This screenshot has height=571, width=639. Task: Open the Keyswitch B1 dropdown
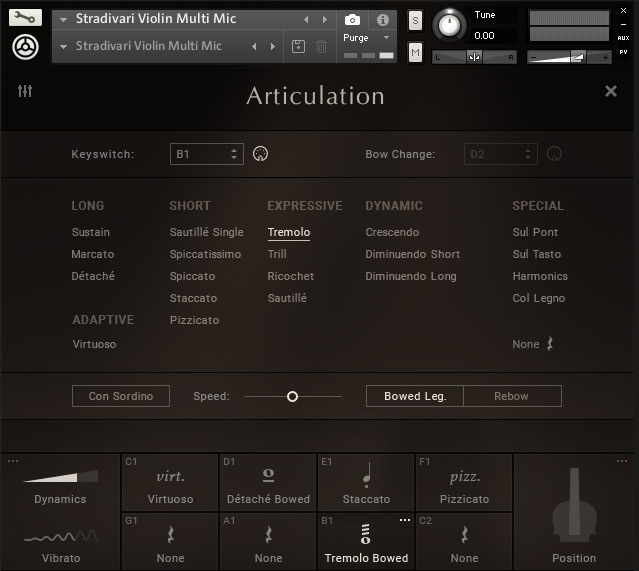[x=207, y=154]
